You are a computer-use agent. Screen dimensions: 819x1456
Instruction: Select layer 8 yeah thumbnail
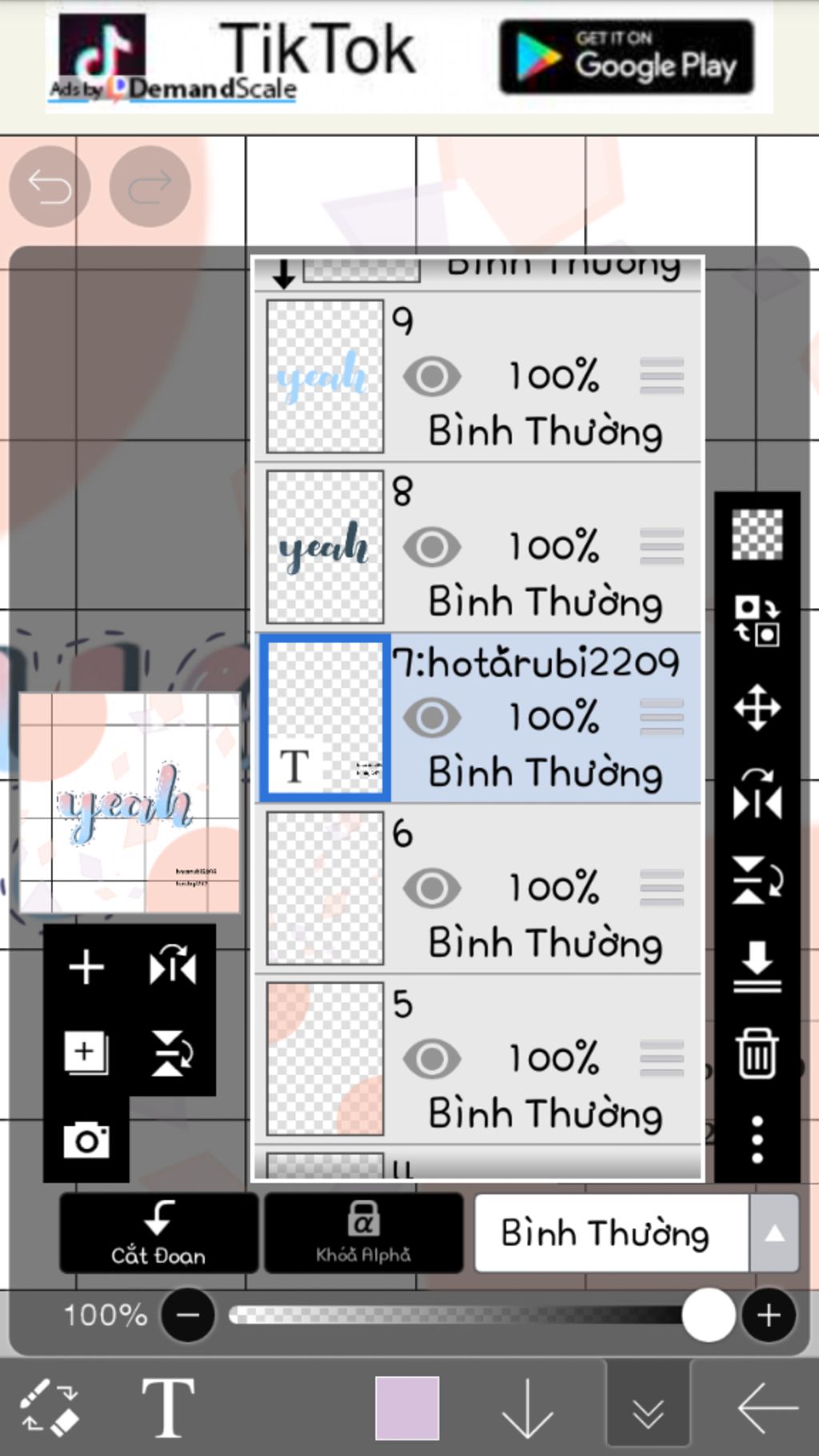tap(325, 547)
